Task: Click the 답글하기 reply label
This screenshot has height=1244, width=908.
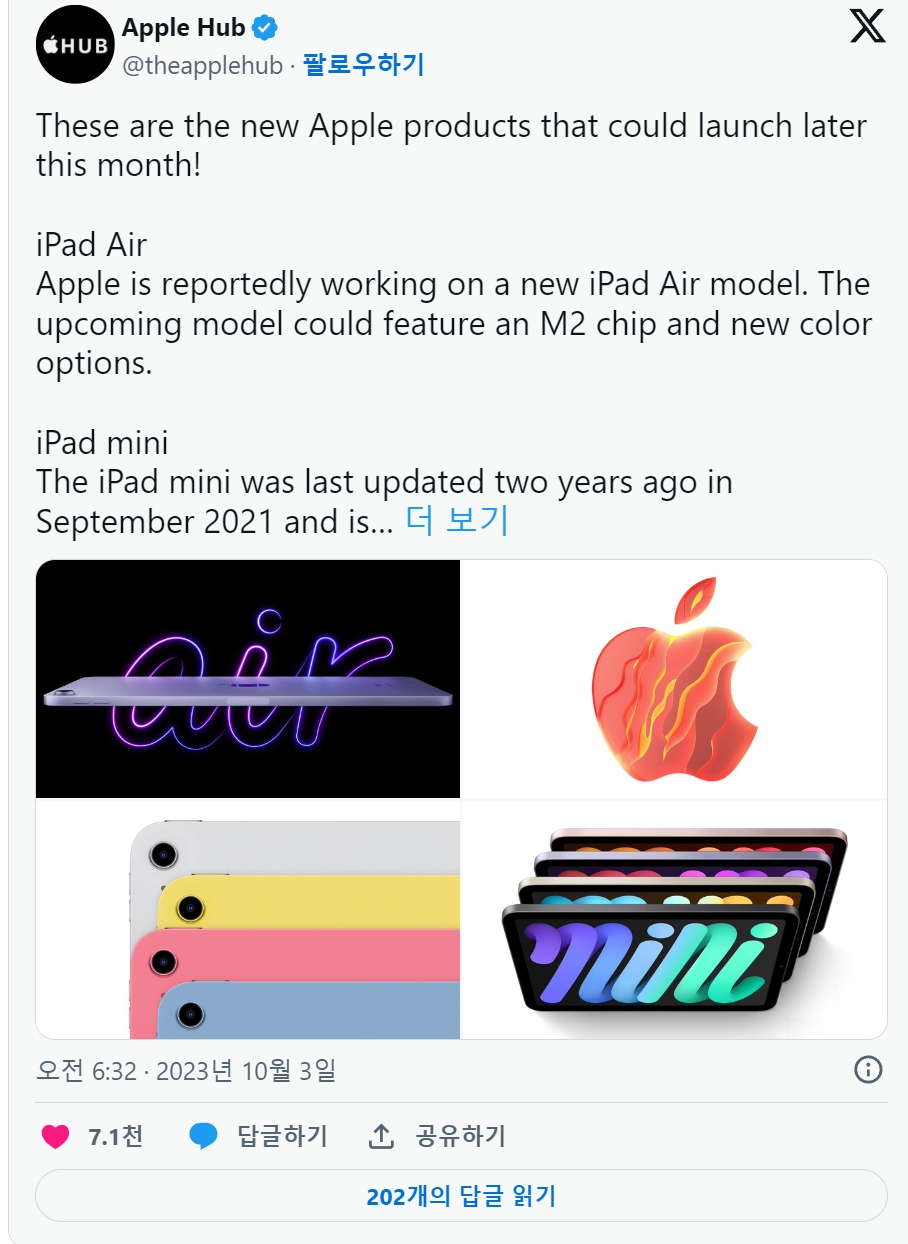Action: pos(282,1136)
